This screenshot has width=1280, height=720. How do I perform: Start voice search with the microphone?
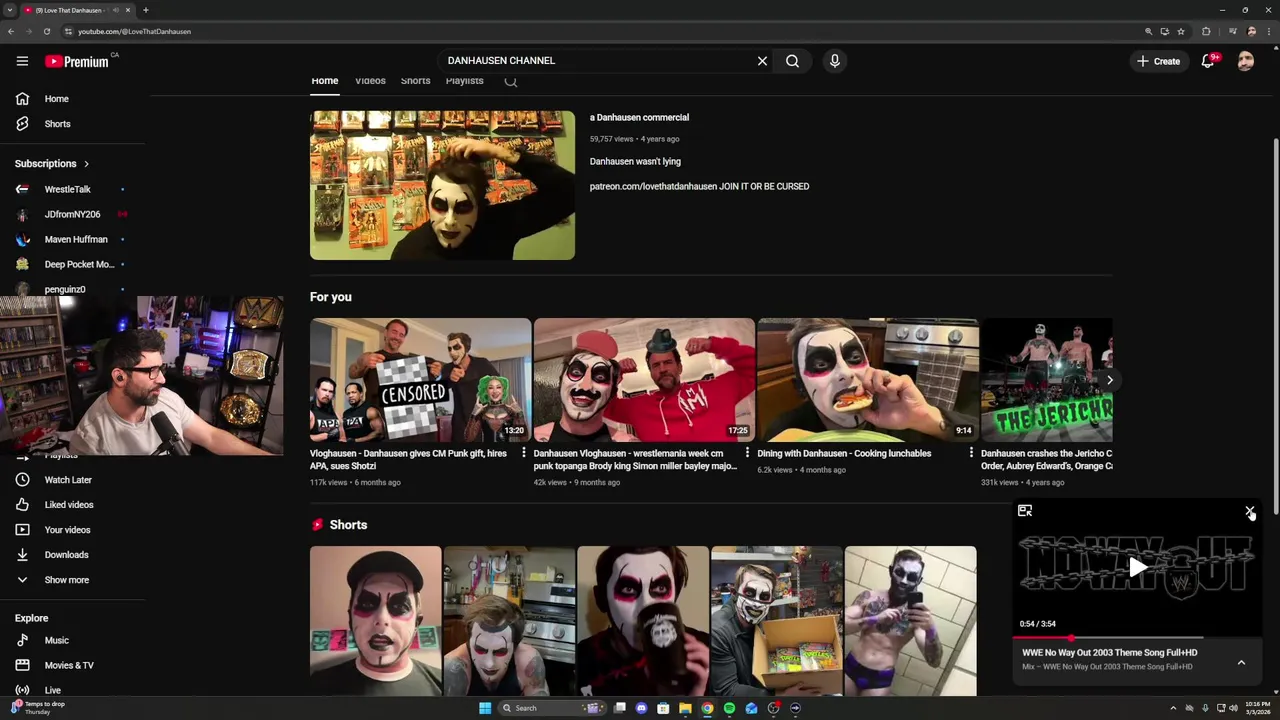[835, 61]
